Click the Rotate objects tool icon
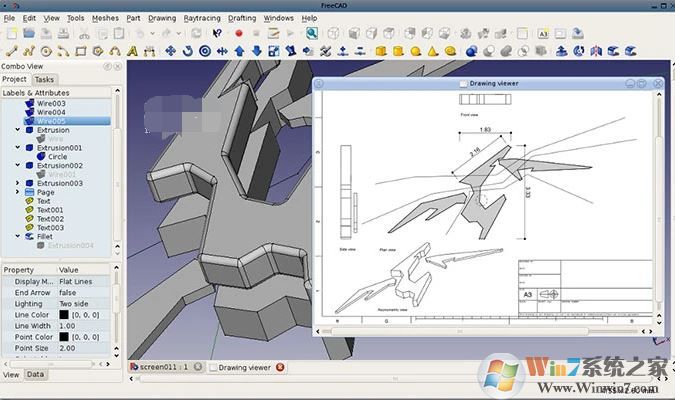 187,50
